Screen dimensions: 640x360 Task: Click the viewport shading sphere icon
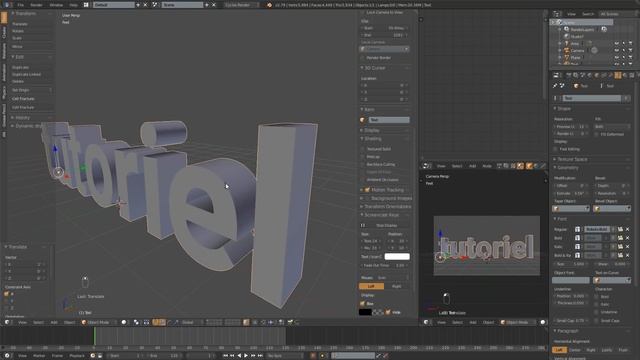click(124, 322)
